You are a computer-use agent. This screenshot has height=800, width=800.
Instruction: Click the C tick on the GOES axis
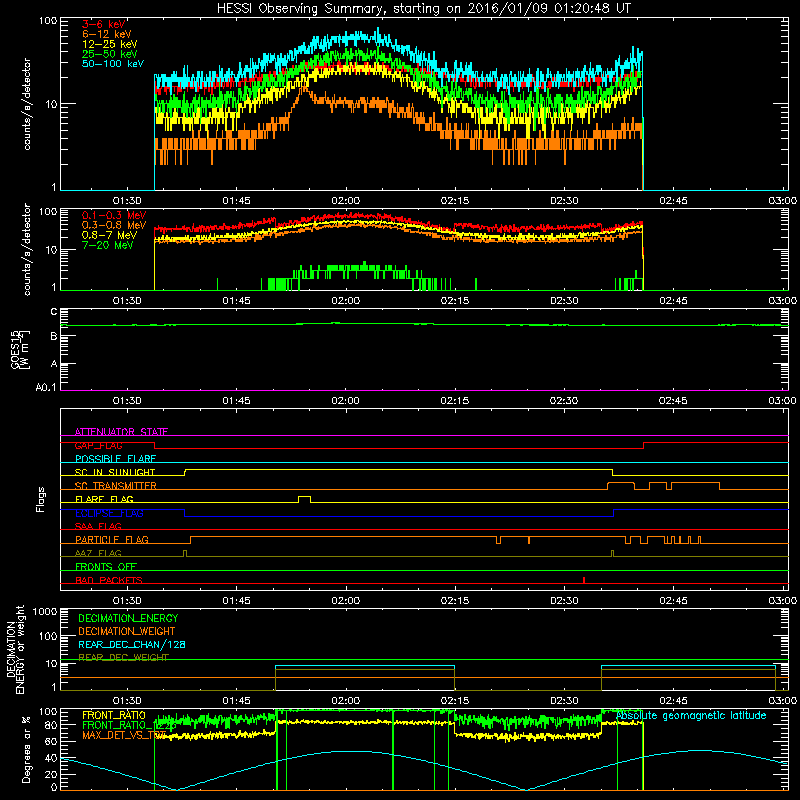(54, 312)
